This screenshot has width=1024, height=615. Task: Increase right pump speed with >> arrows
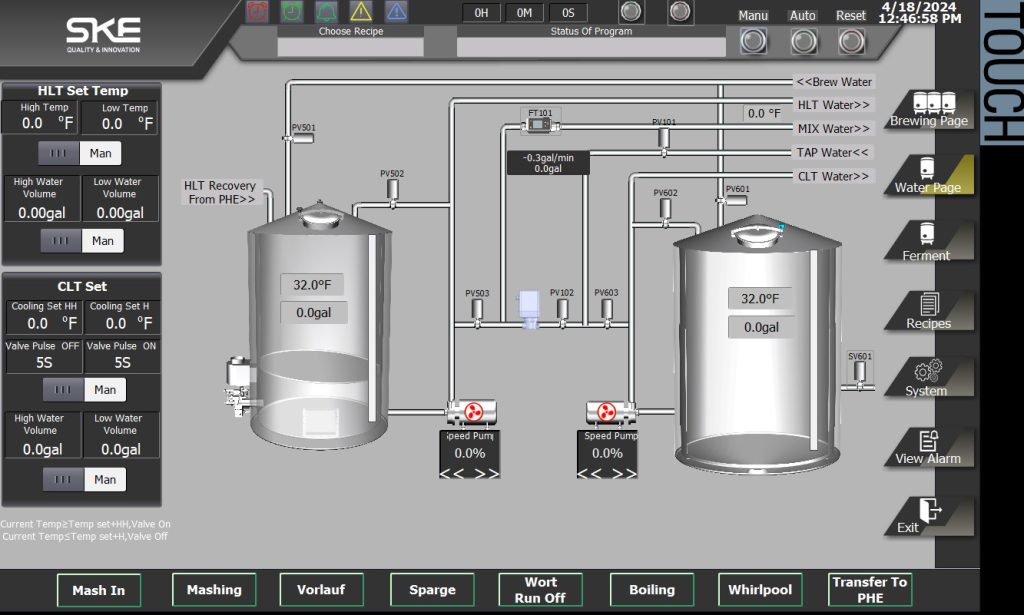point(625,471)
